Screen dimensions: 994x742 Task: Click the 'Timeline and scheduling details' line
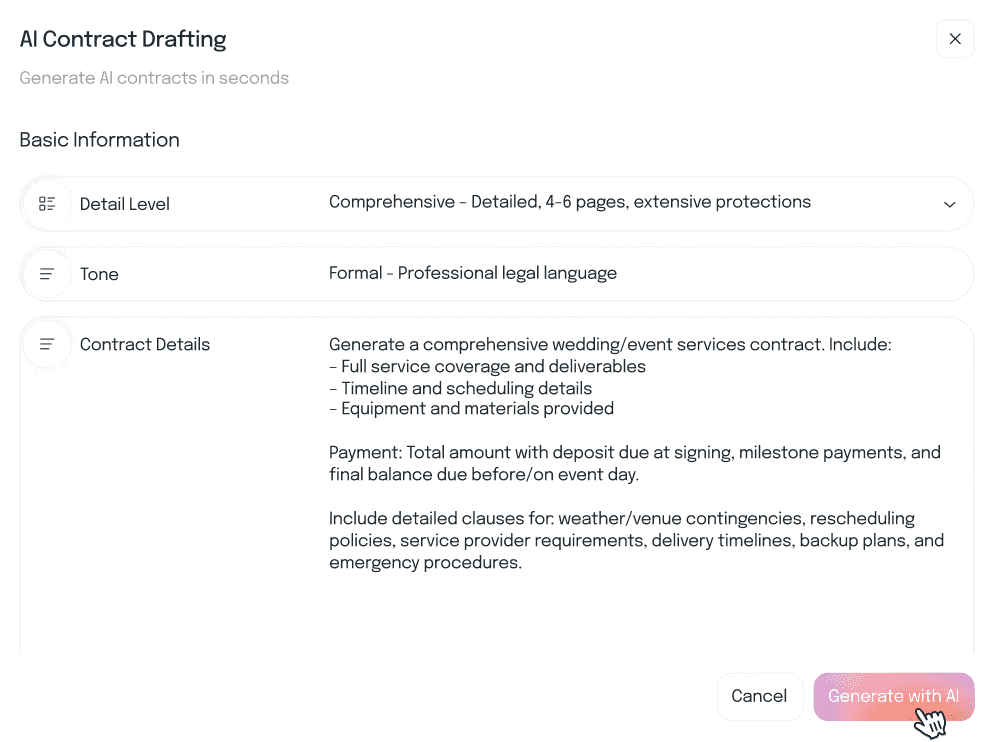[x=466, y=388]
